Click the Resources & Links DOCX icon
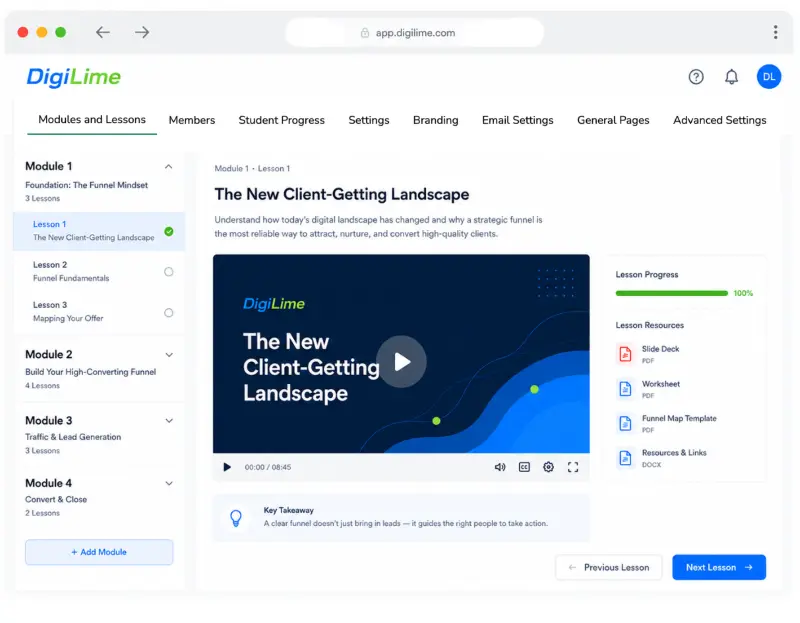The image size is (800, 623). pos(625,458)
